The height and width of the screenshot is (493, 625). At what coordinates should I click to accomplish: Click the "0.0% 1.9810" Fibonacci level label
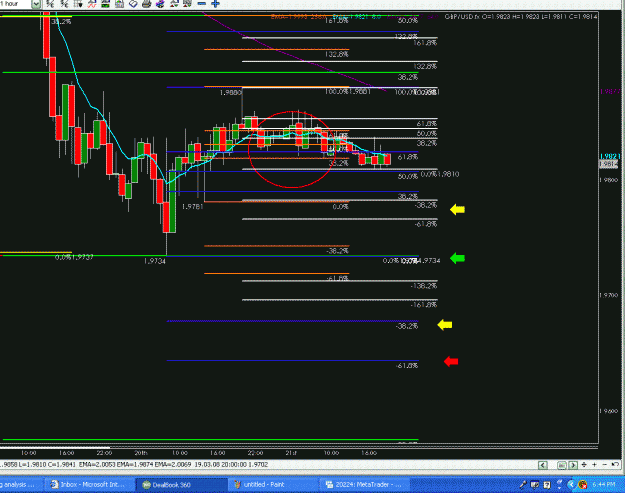click(x=440, y=174)
